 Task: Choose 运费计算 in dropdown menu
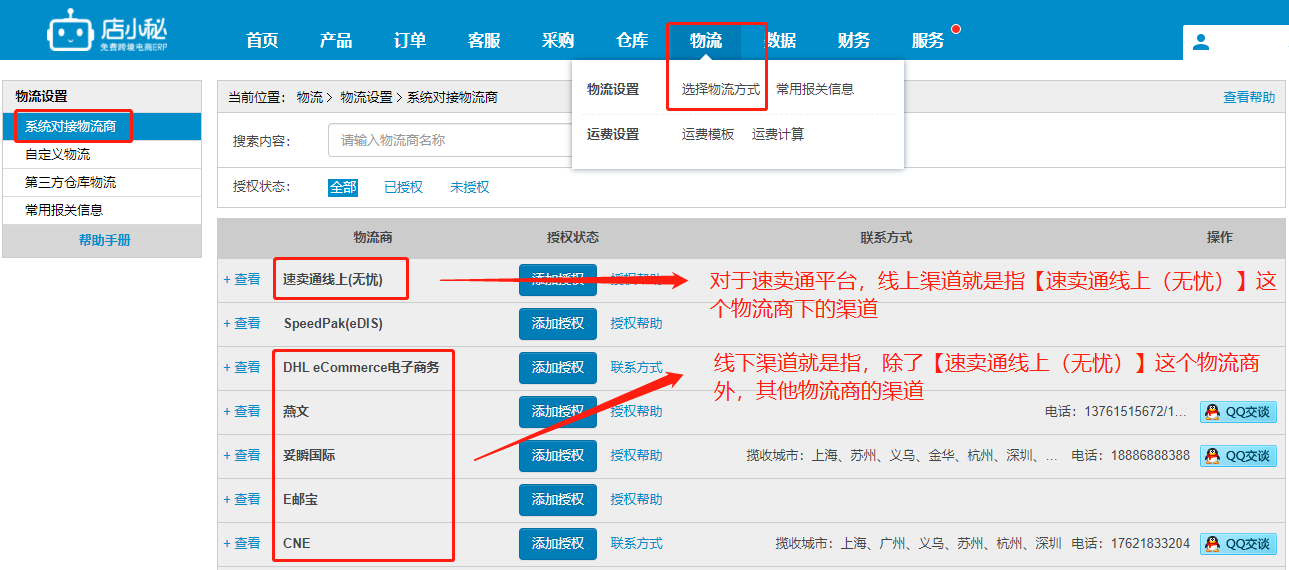pos(778,134)
